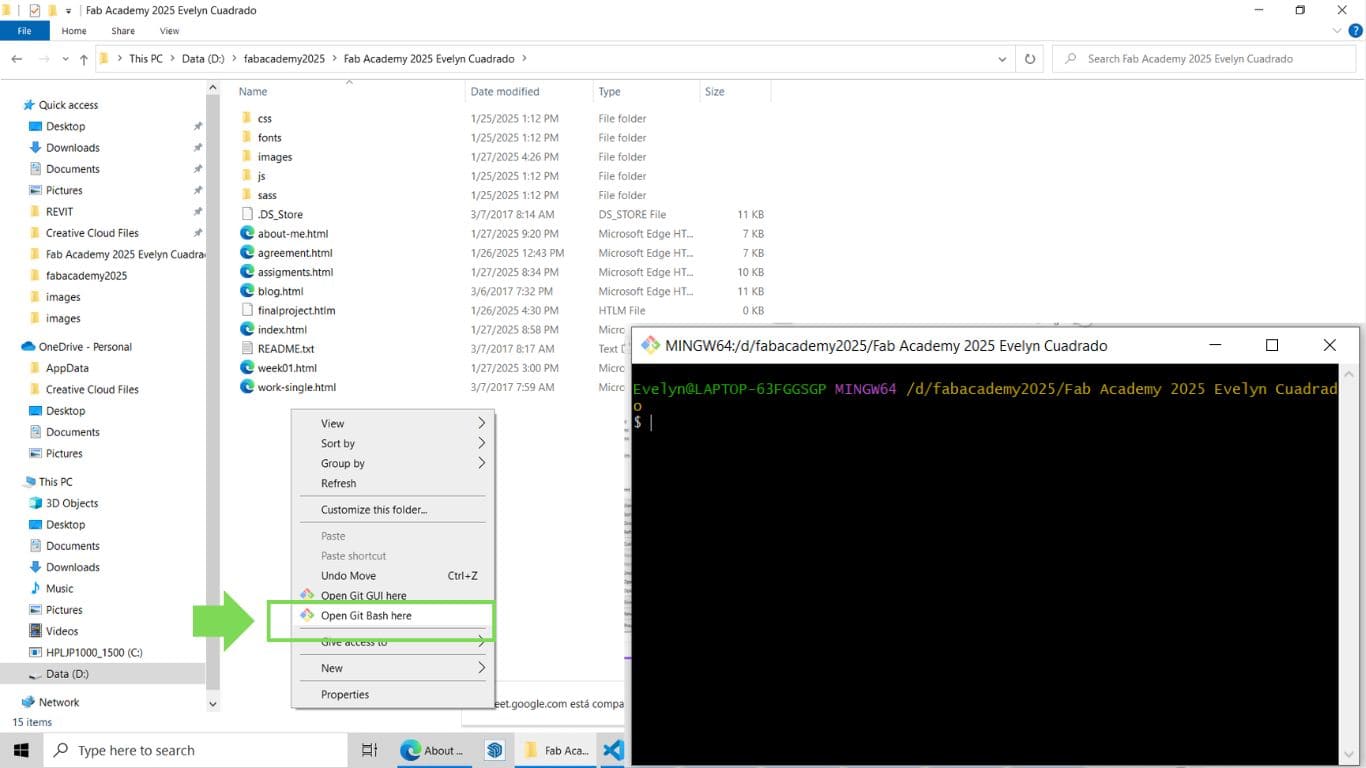The width and height of the screenshot is (1366, 768).
Task: Select the work-single.html file icon
Action: coord(247,387)
